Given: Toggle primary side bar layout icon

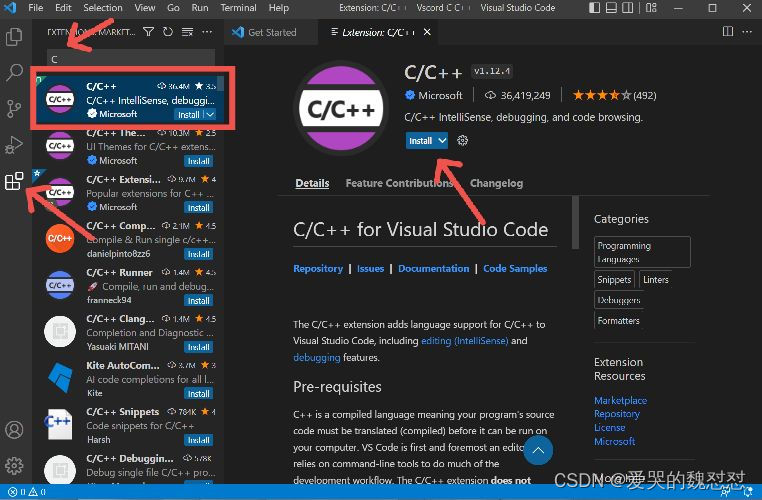Looking at the screenshot, I should click(594, 8).
